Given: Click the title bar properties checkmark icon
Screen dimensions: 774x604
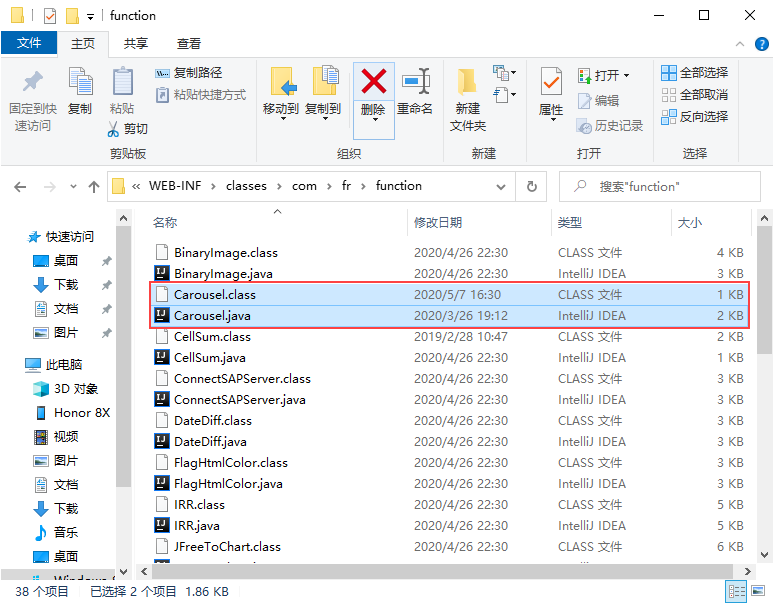Looking at the screenshot, I should tap(50, 16).
